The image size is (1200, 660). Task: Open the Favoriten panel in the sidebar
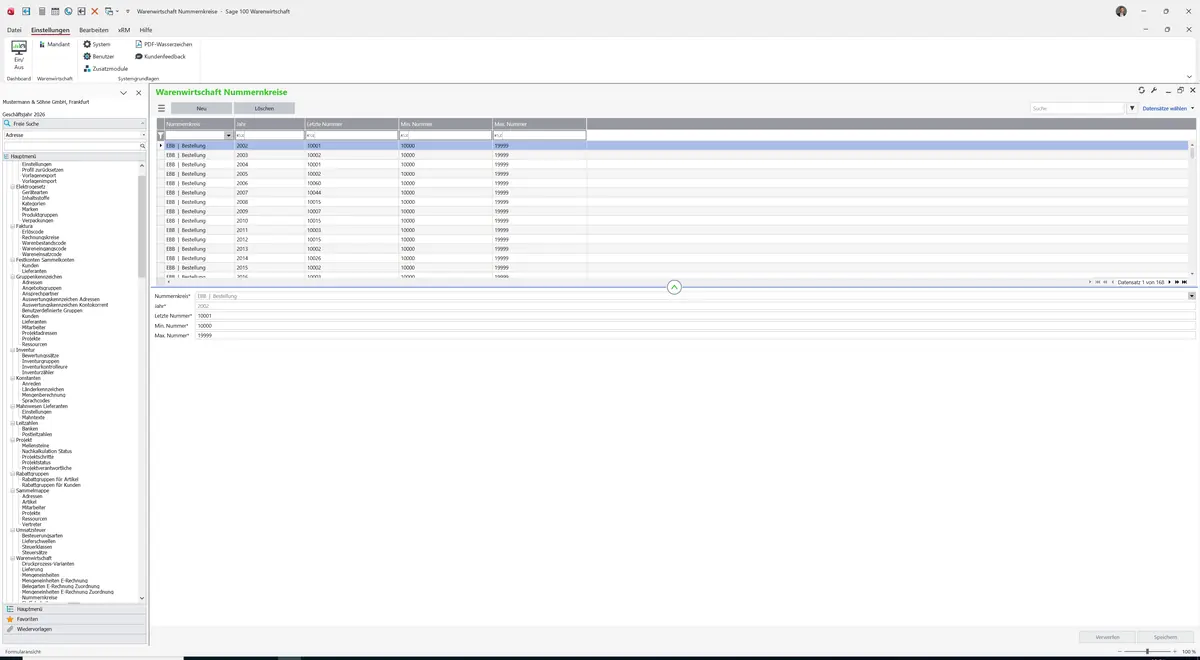pos(74,619)
